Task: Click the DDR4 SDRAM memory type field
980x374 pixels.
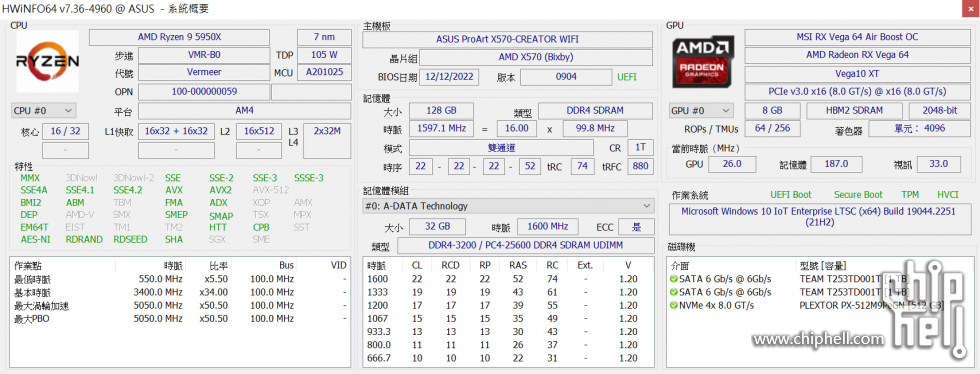Action: [x=596, y=111]
